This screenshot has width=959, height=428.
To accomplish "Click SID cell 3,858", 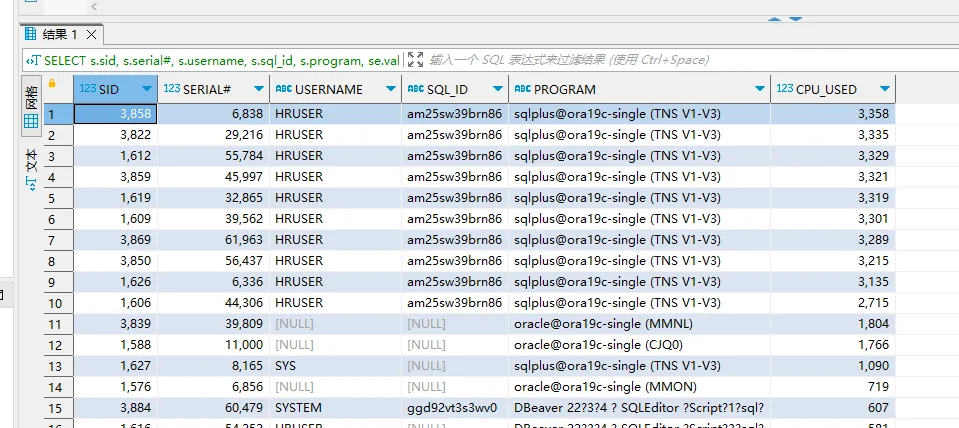I will click(x=116, y=114).
